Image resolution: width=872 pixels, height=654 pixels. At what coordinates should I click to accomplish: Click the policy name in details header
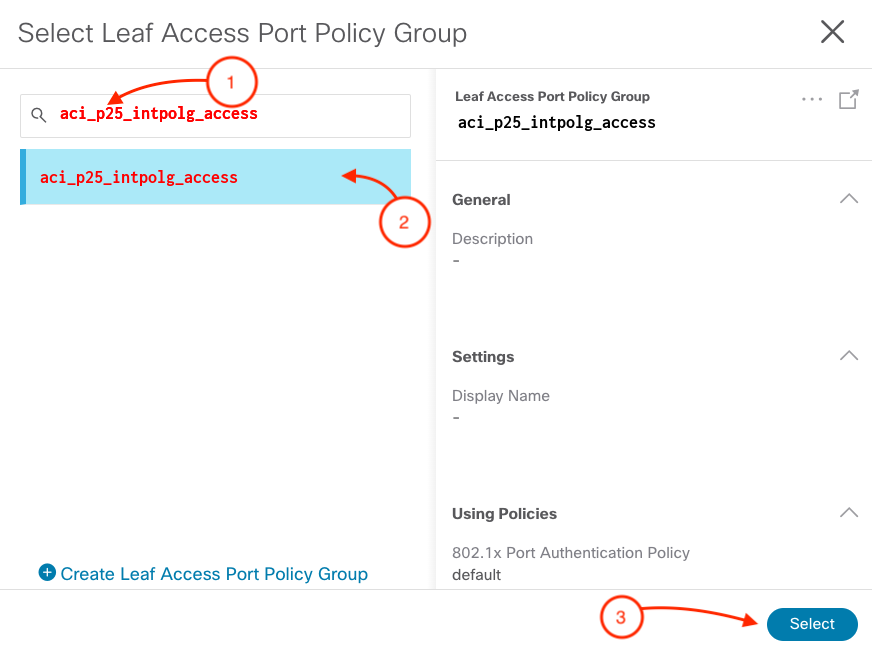[x=556, y=122]
